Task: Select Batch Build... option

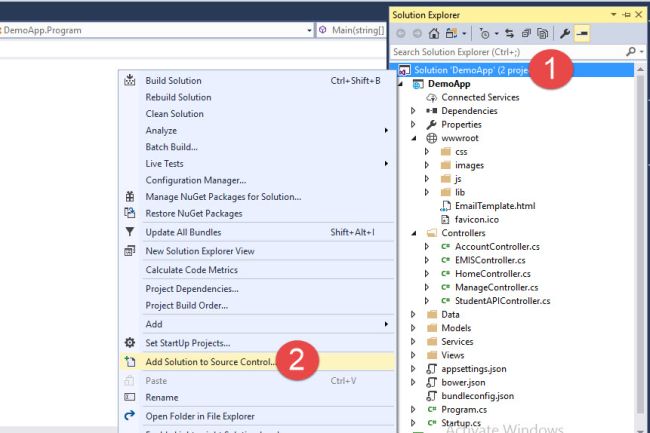Action: point(257,147)
